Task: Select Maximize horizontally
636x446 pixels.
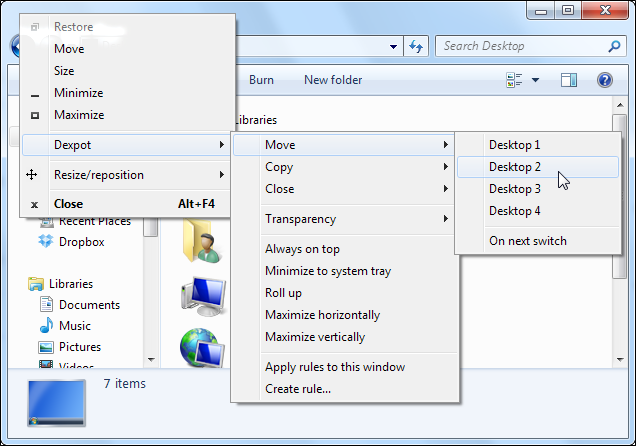Action: (344, 315)
